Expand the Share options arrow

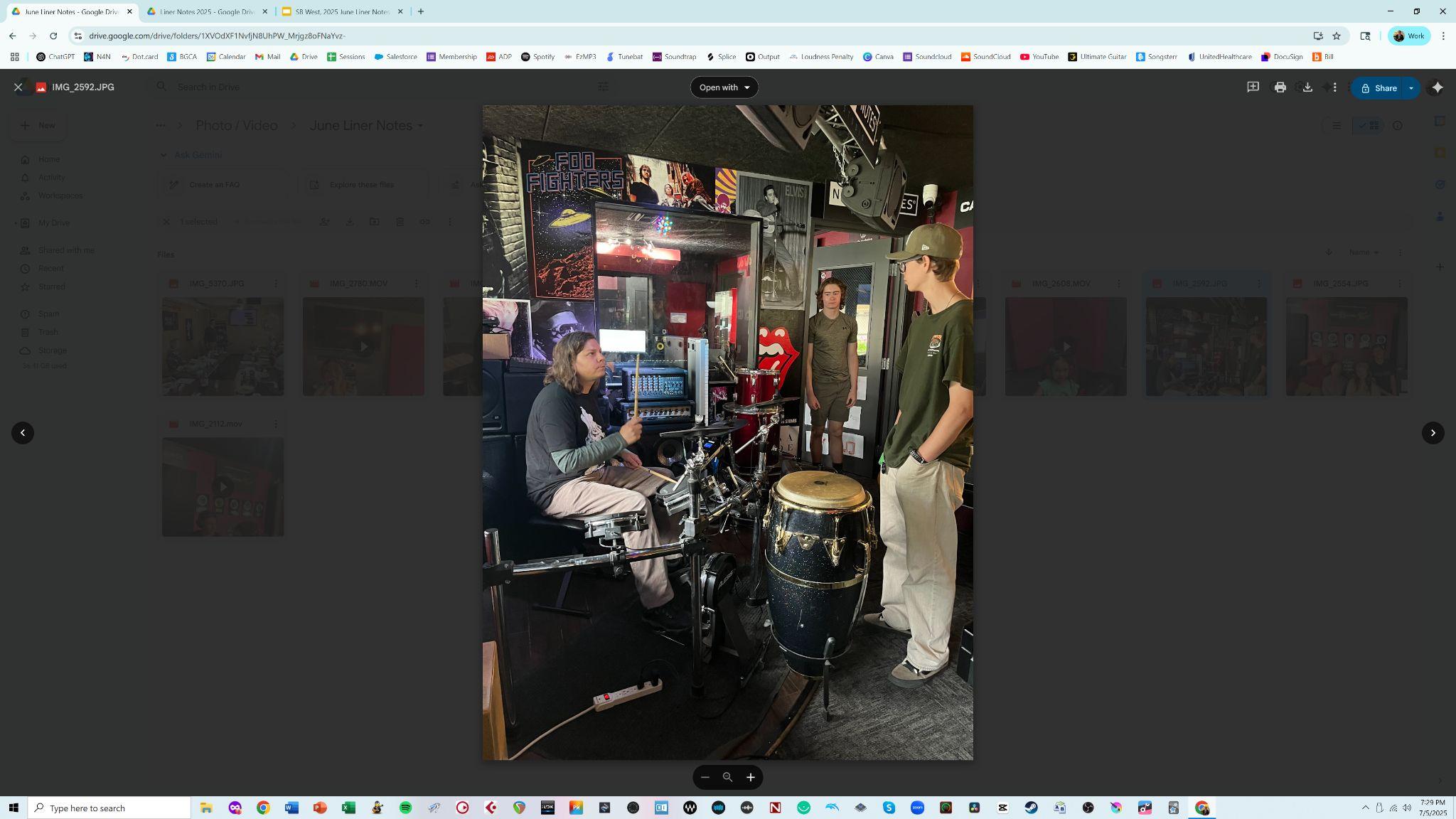coord(1411,88)
